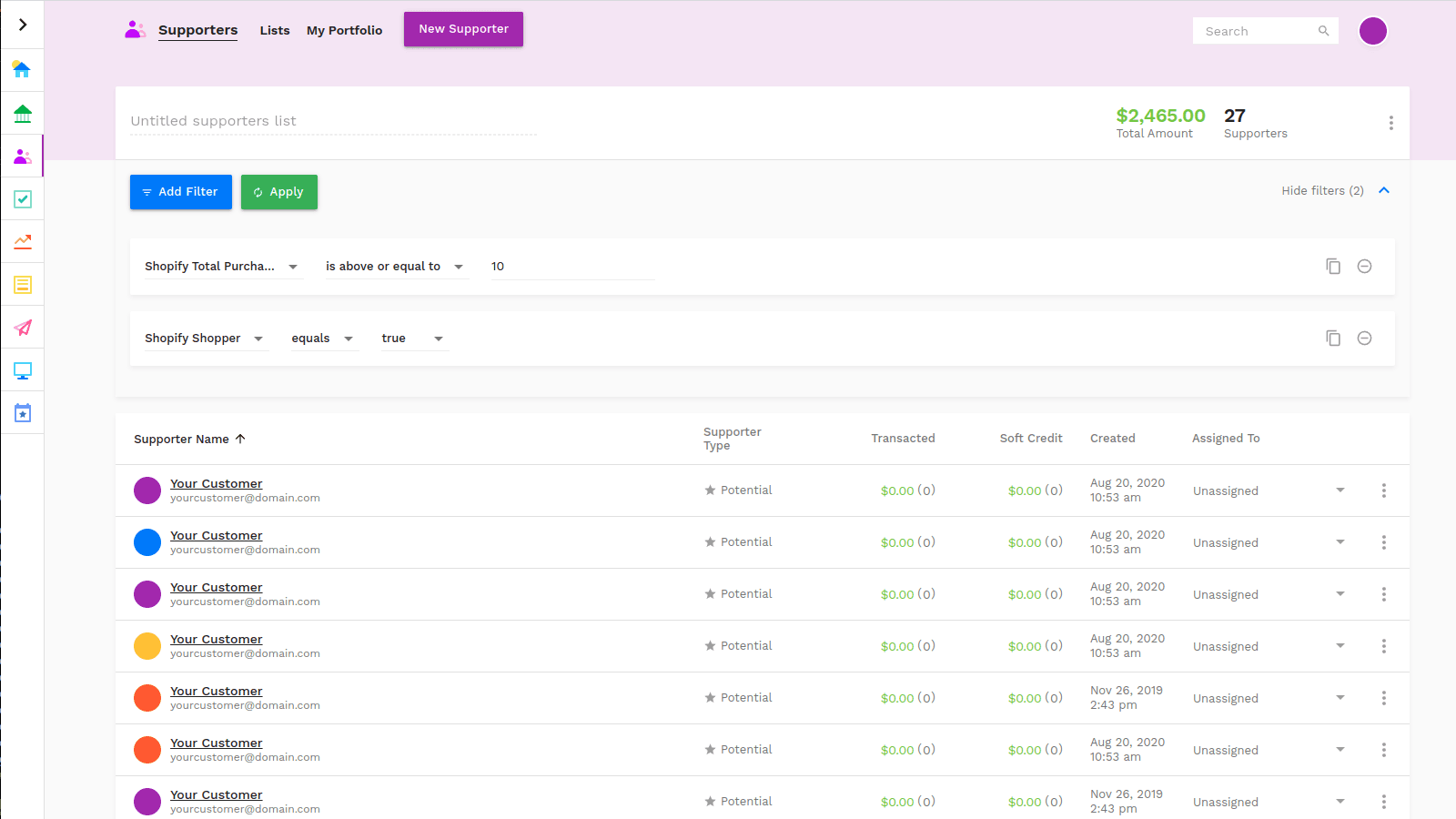Viewport: 1456px width, 819px height.
Task: Switch to the Lists tab
Action: (274, 30)
